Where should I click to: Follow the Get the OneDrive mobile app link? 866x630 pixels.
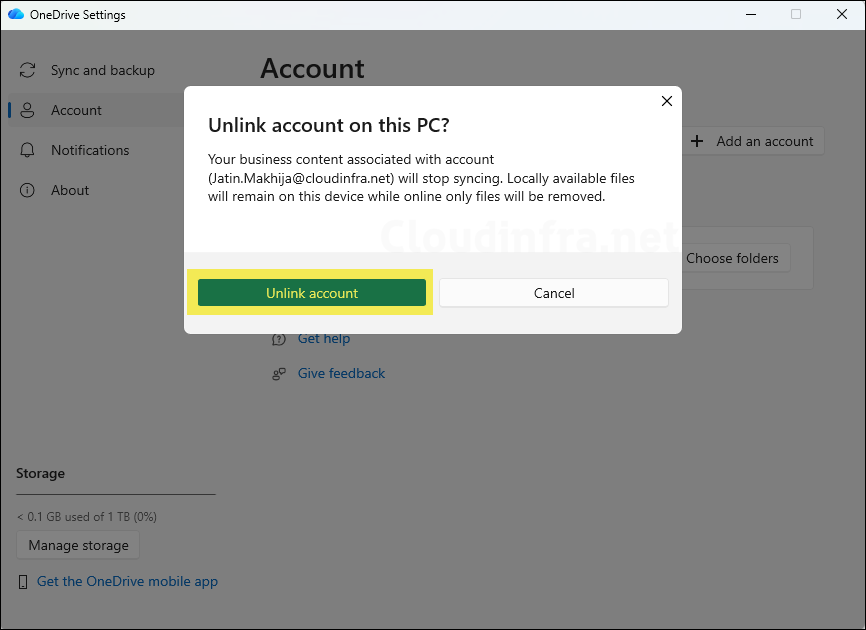(127, 581)
